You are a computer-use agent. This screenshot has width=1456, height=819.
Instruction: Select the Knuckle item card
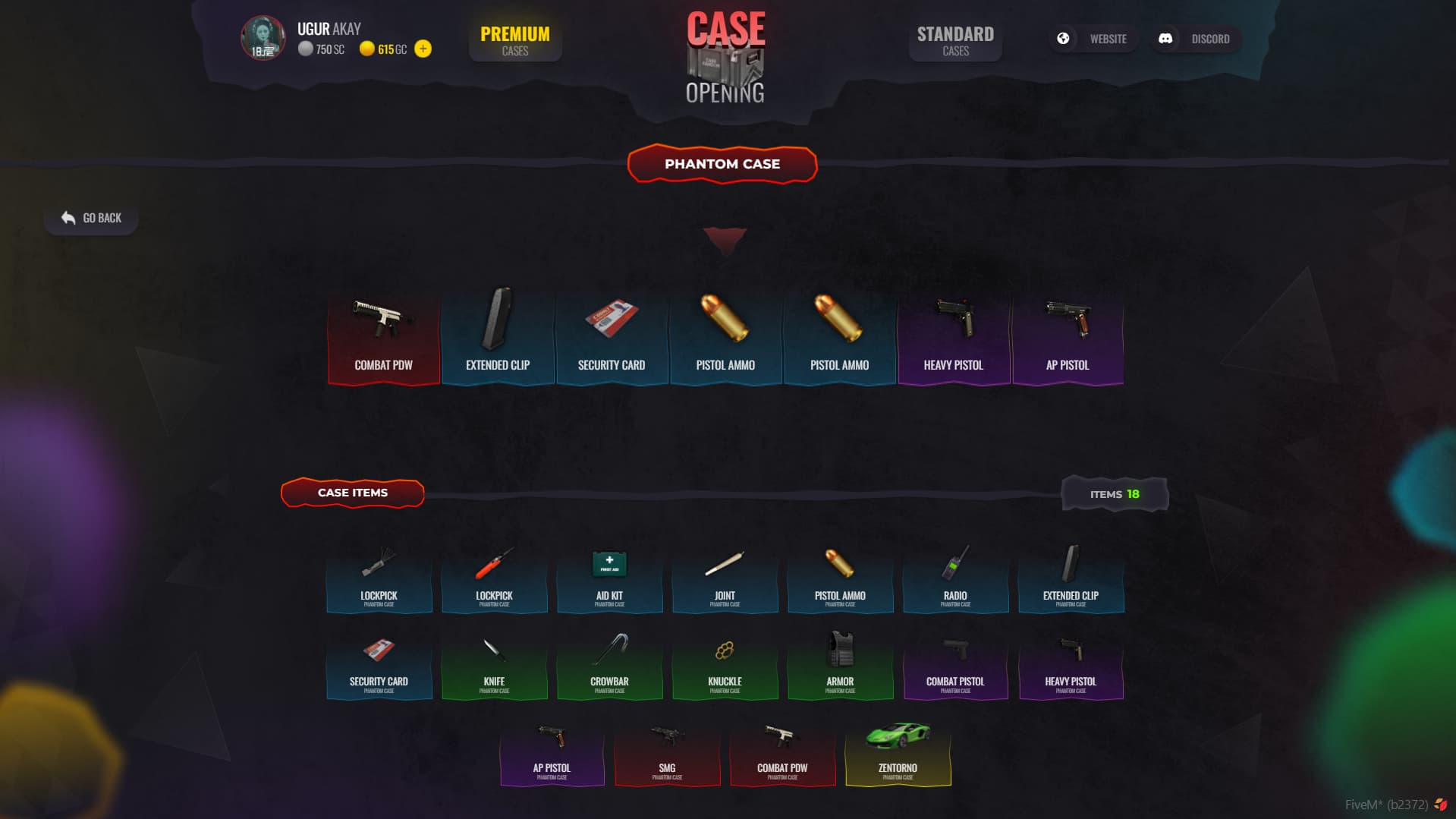point(725,666)
